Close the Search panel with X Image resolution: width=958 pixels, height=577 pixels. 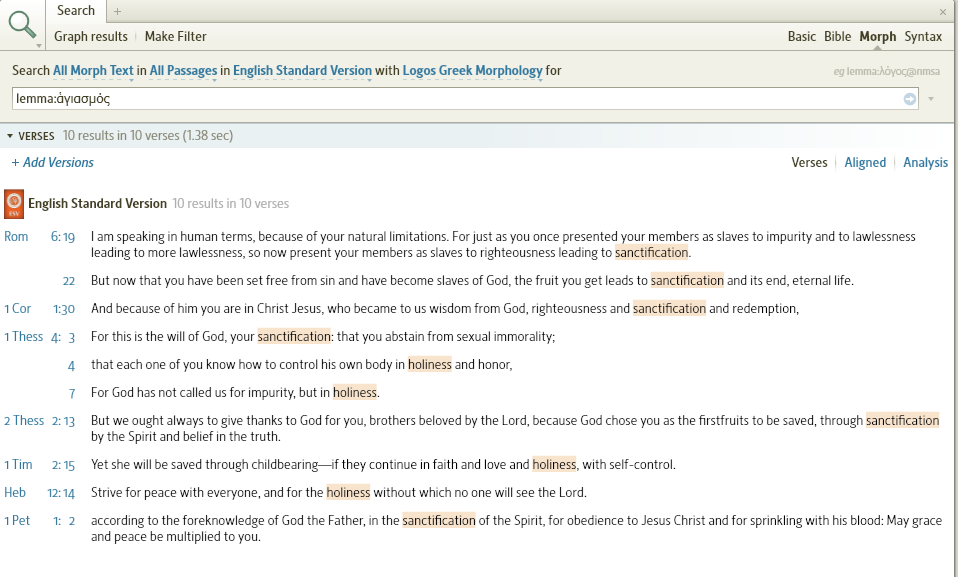coord(943,12)
